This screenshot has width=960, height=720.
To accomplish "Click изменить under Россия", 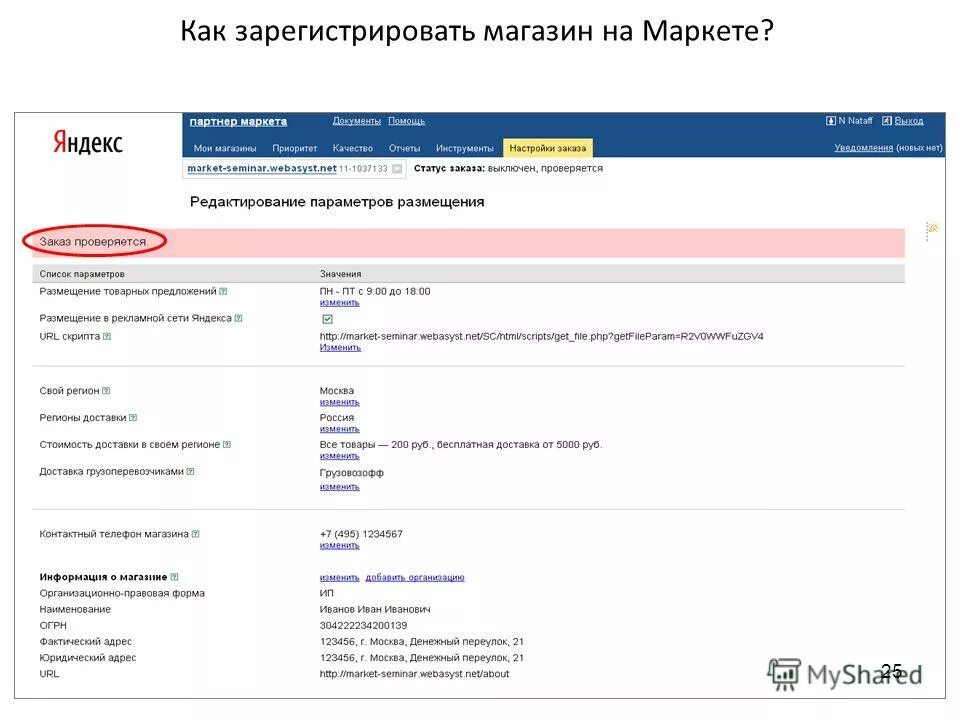I will point(340,429).
